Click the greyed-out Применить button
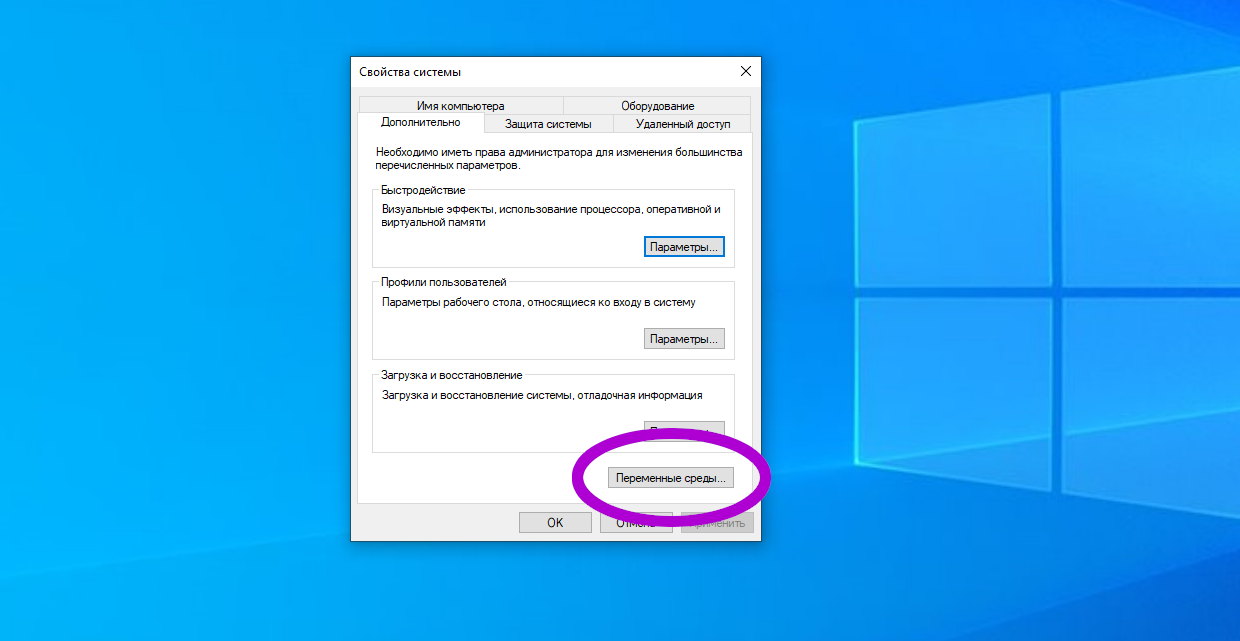The image size is (1240, 641). coord(717,522)
